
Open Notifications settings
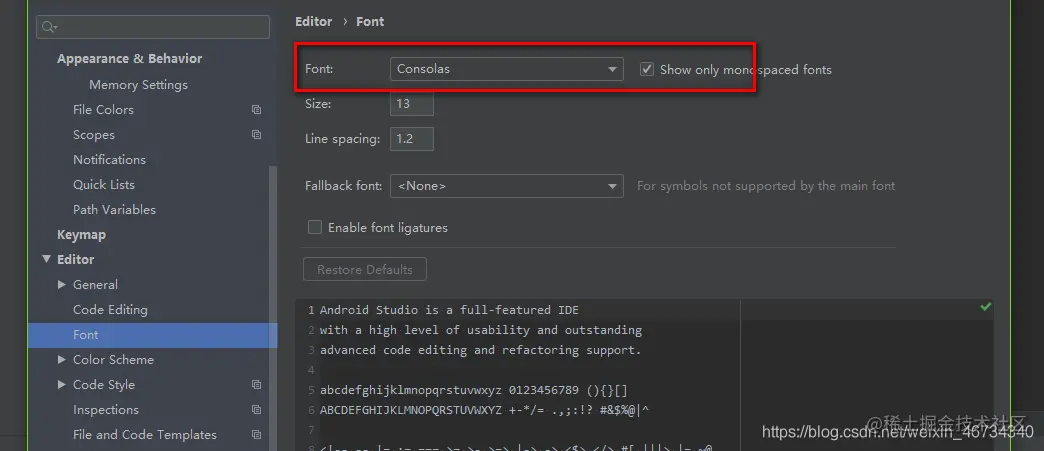109,160
